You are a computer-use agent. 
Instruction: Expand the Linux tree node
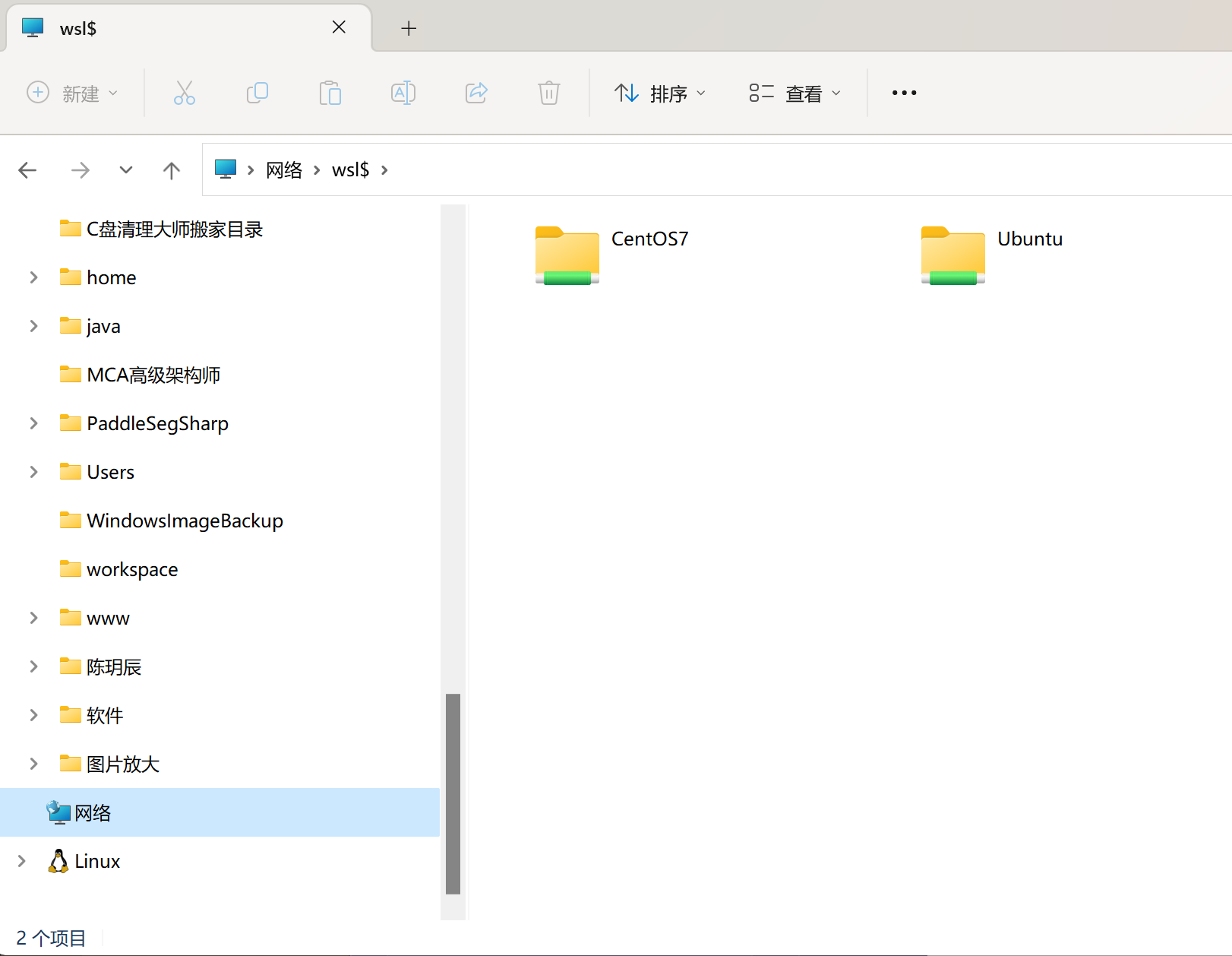point(21,861)
